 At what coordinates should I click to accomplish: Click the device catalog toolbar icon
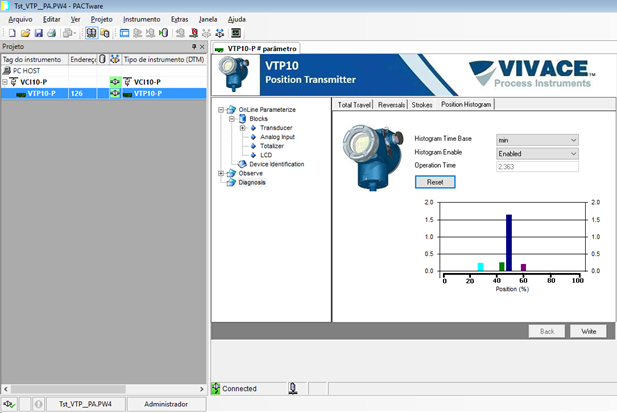click(x=105, y=33)
